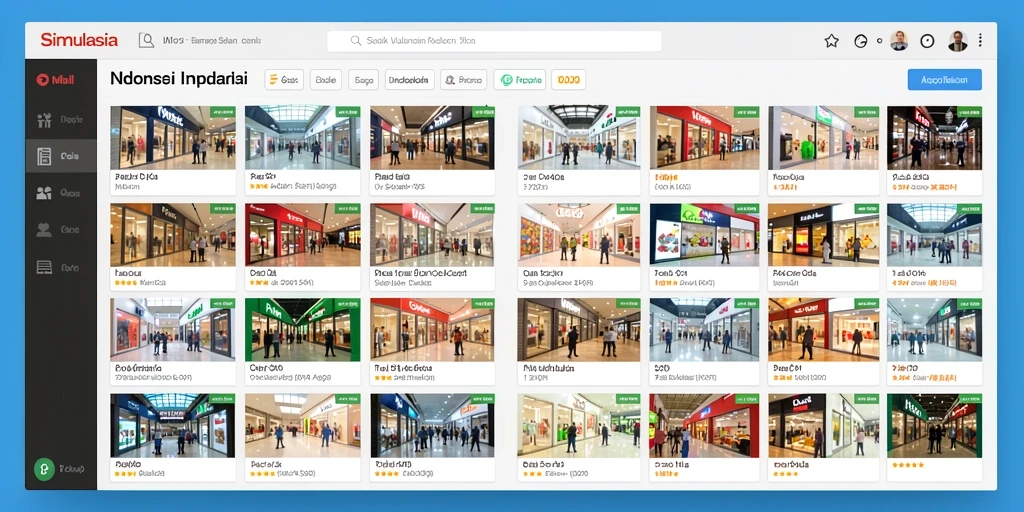Click the star bookmark icon in top bar
The image size is (1024, 512).
pos(831,41)
